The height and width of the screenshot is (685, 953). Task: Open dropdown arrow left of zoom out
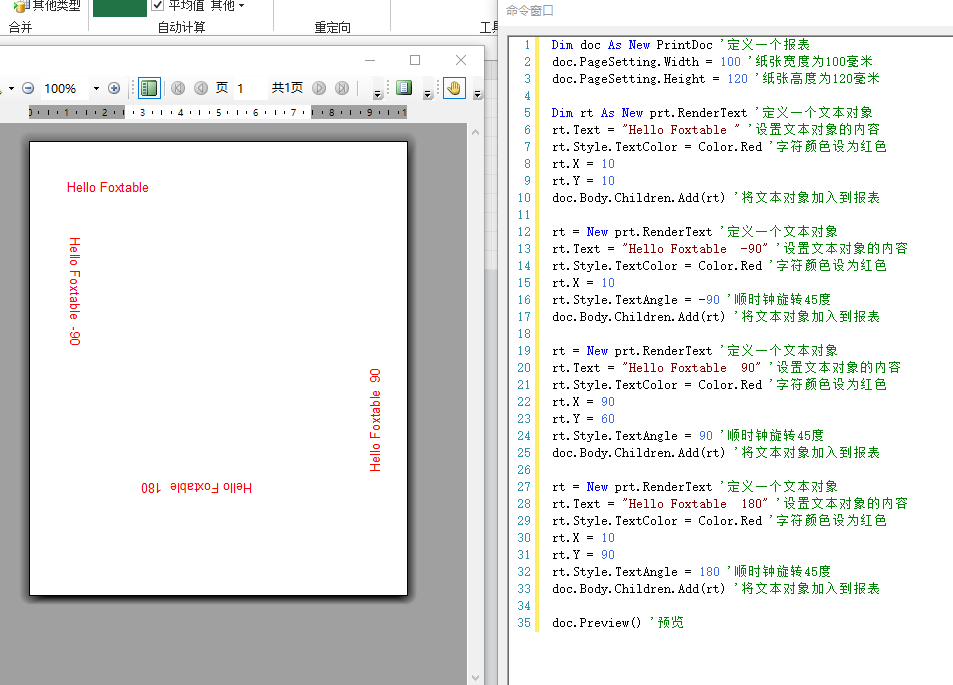point(11,89)
